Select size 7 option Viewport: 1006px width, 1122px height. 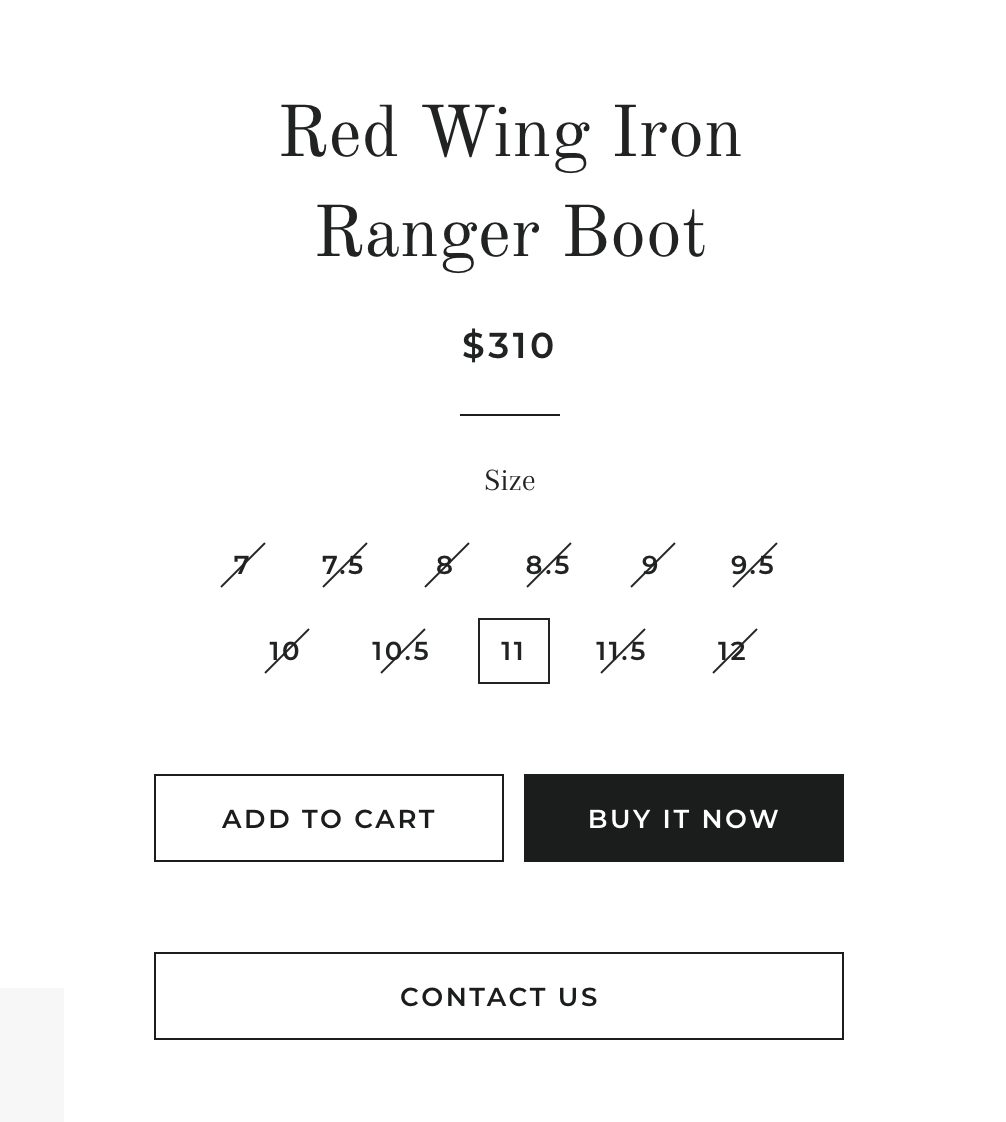coord(242,565)
